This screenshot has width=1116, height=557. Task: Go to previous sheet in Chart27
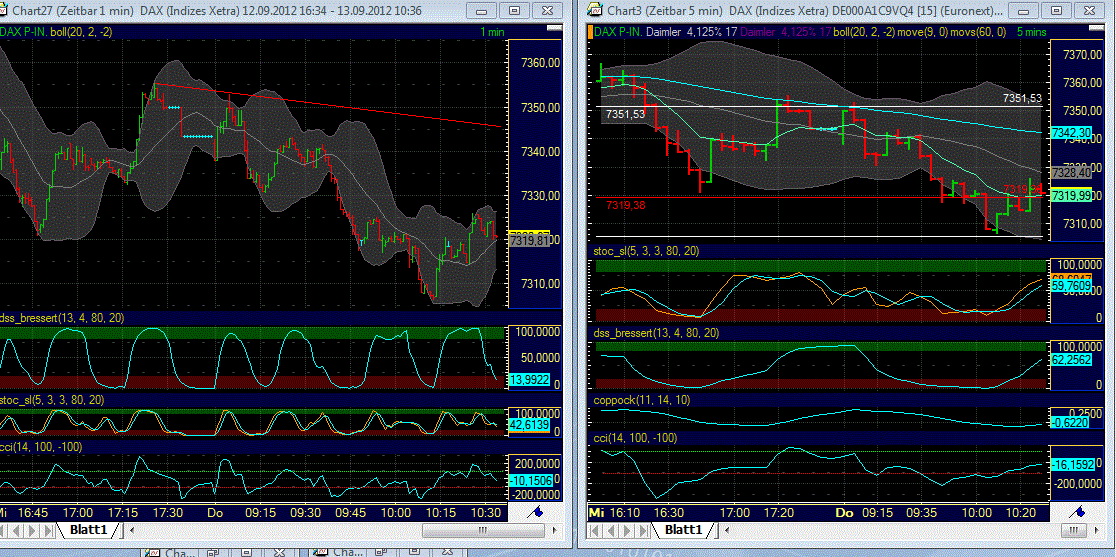(16, 531)
